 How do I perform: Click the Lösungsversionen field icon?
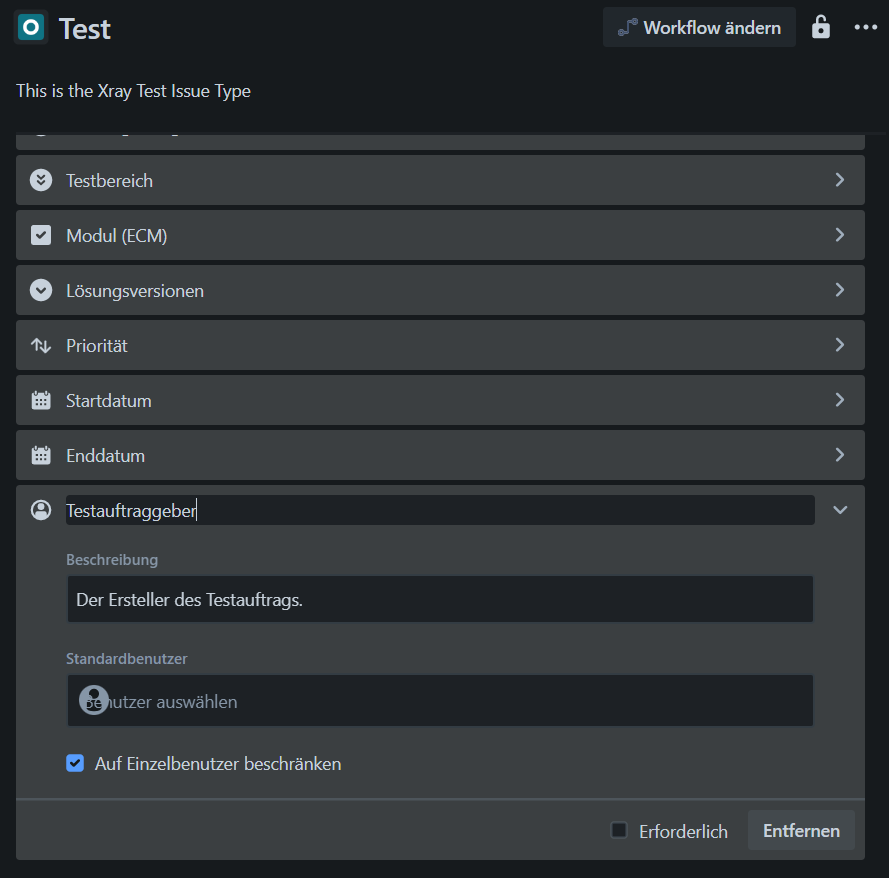(x=40, y=290)
